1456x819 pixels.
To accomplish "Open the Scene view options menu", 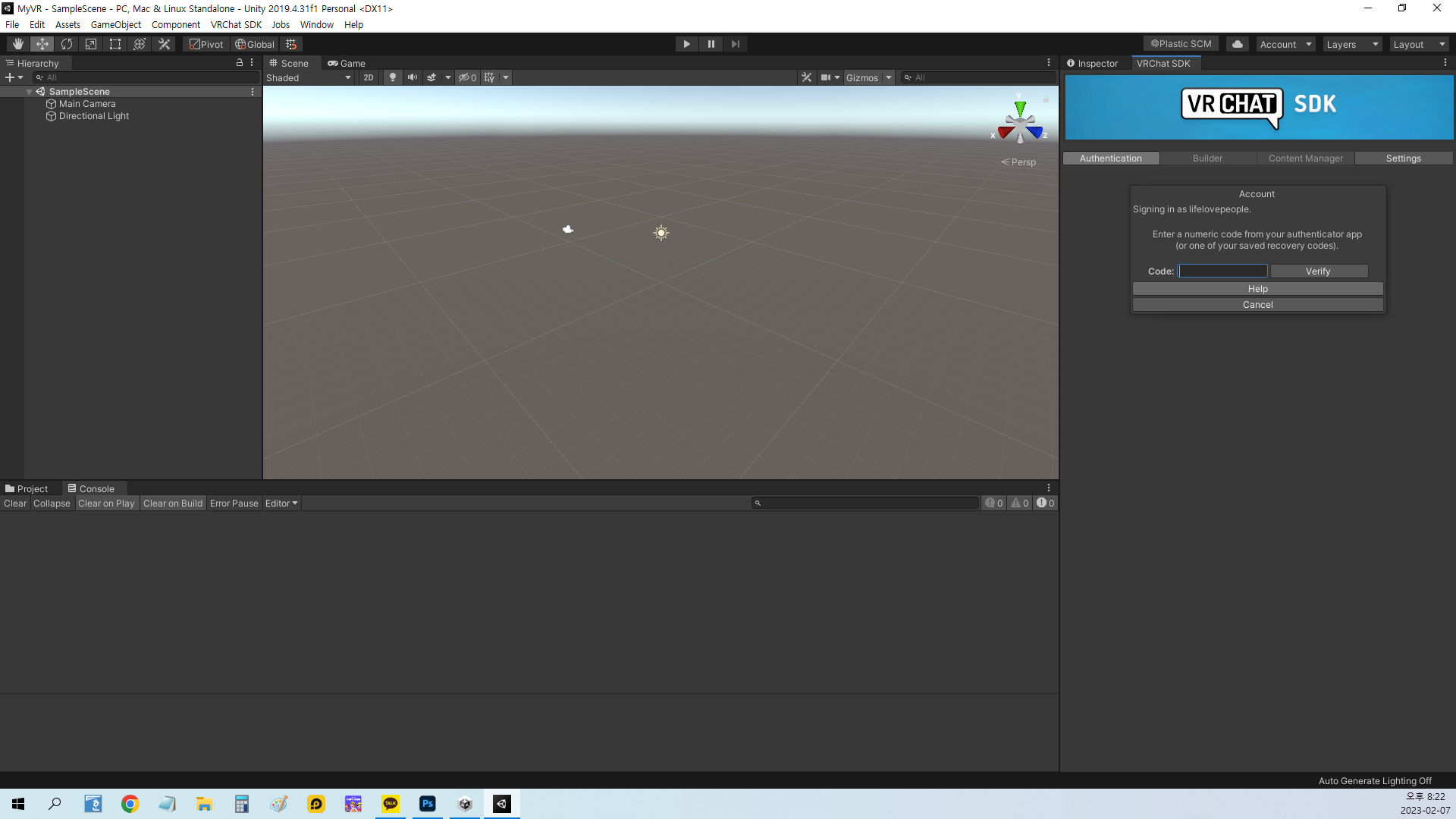I will (x=1049, y=63).
